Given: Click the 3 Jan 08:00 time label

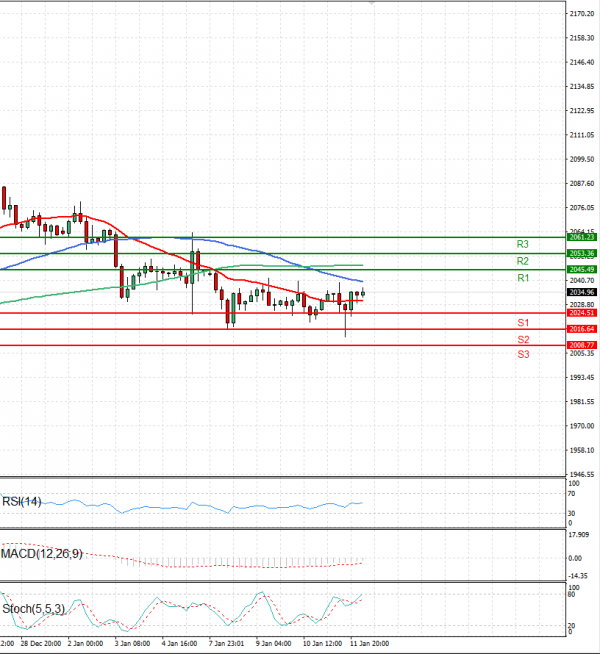Looking at the screenshot, I should [133, 644].
